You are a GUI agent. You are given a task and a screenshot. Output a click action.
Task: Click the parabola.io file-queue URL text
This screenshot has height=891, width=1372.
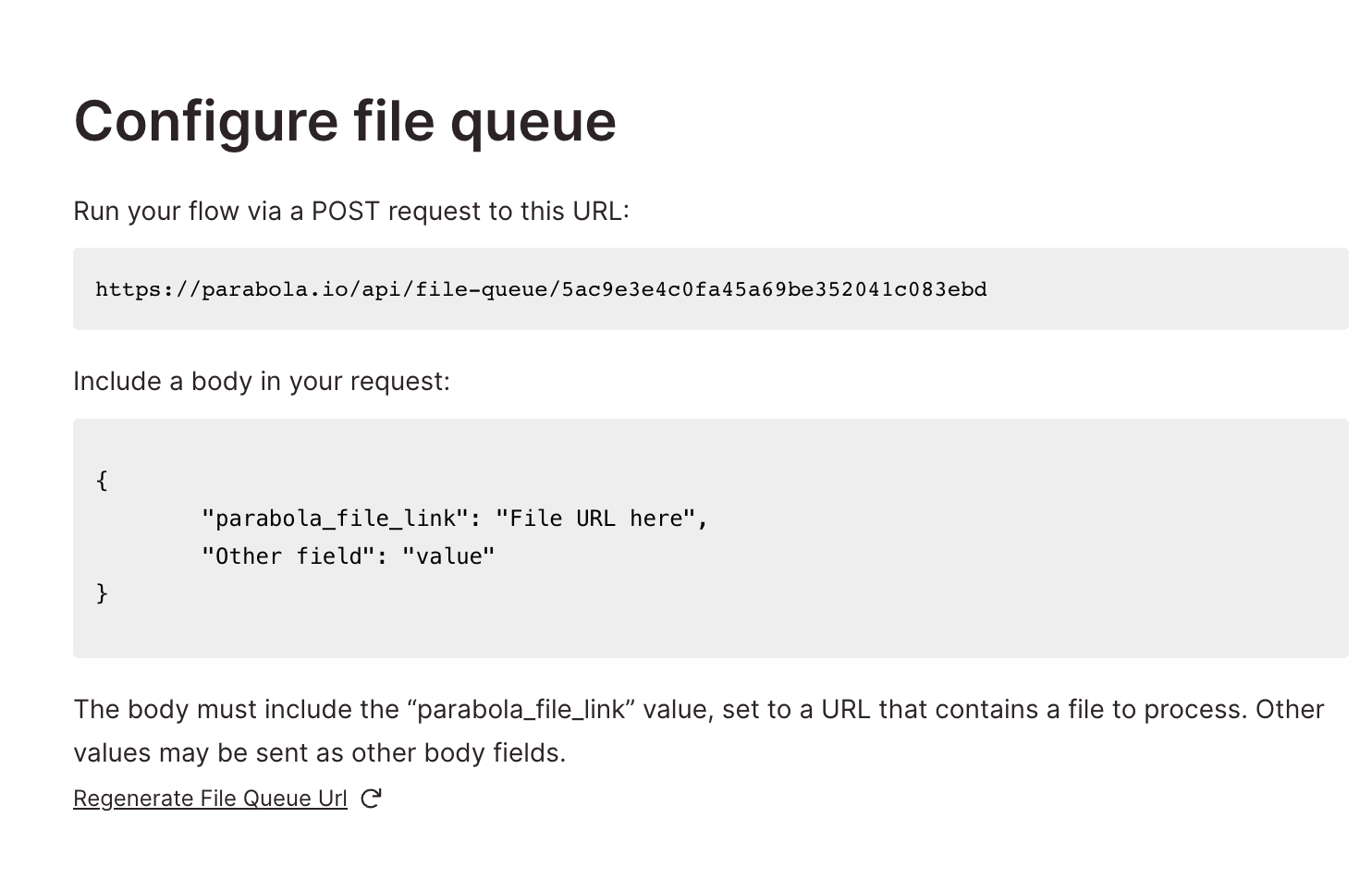[540, 288]
